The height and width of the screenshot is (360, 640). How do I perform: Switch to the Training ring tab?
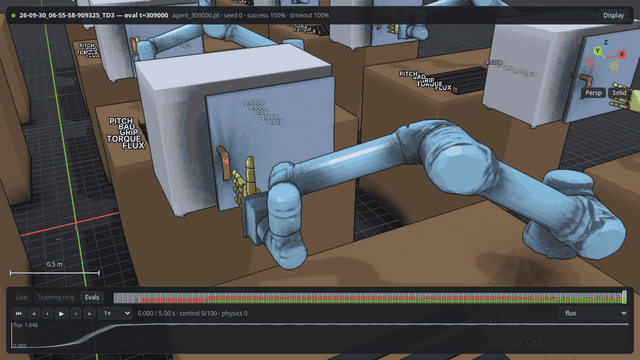coord(56,297)
